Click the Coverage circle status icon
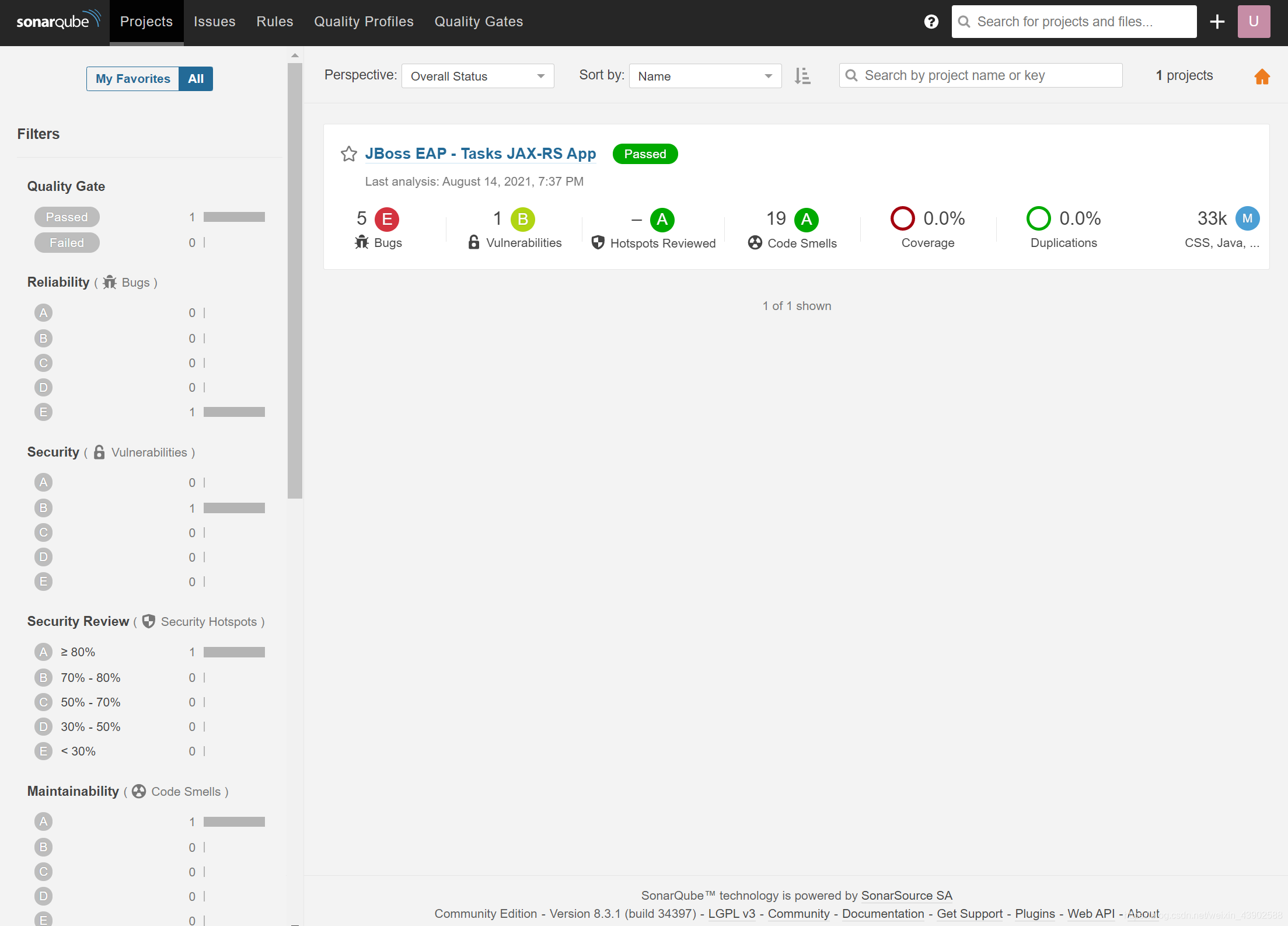 [901, 219]
